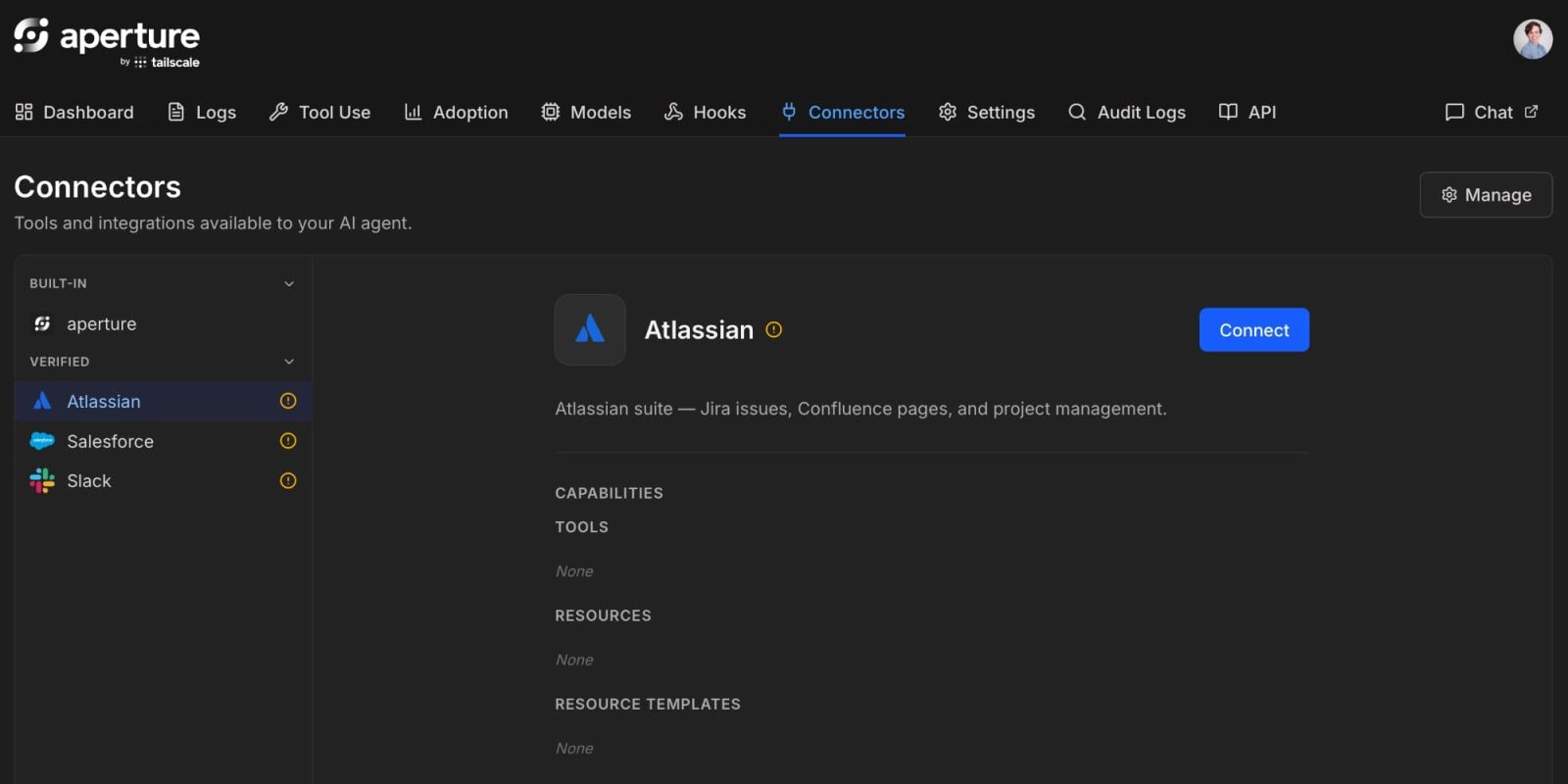The height and width of the screenshot is (784, 1568).
Task: Click the Models chip icon
Action: click(551, 112)
